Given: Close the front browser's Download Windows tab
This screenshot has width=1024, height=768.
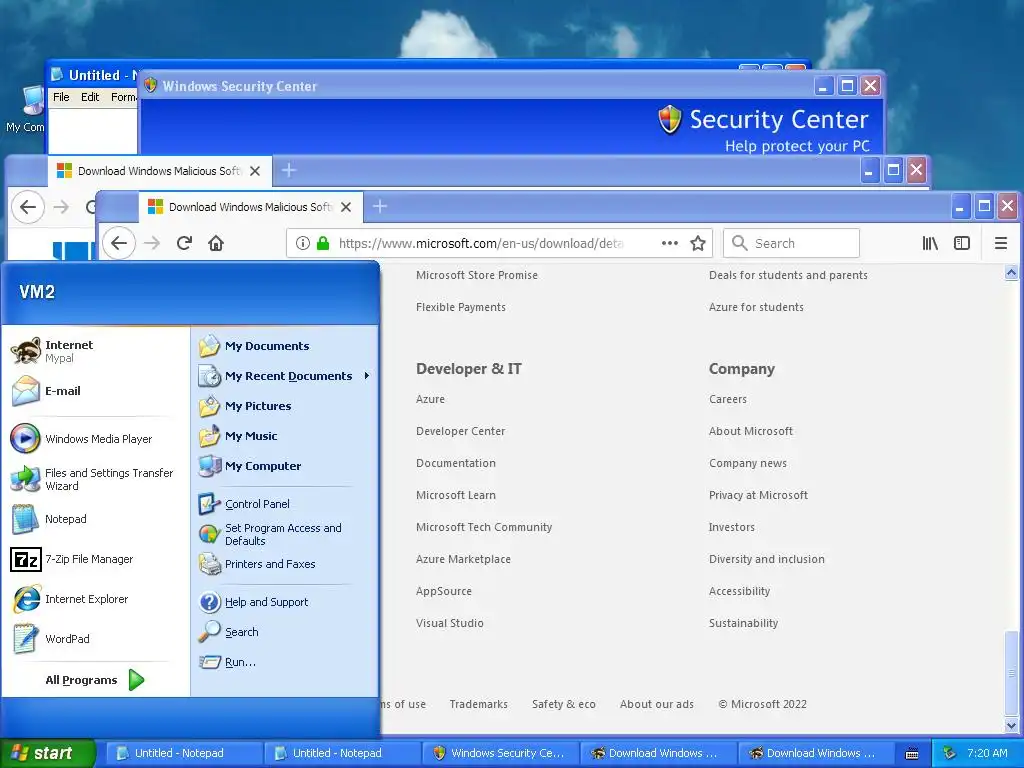Looking at the screenshot, I should coord(346,207).
